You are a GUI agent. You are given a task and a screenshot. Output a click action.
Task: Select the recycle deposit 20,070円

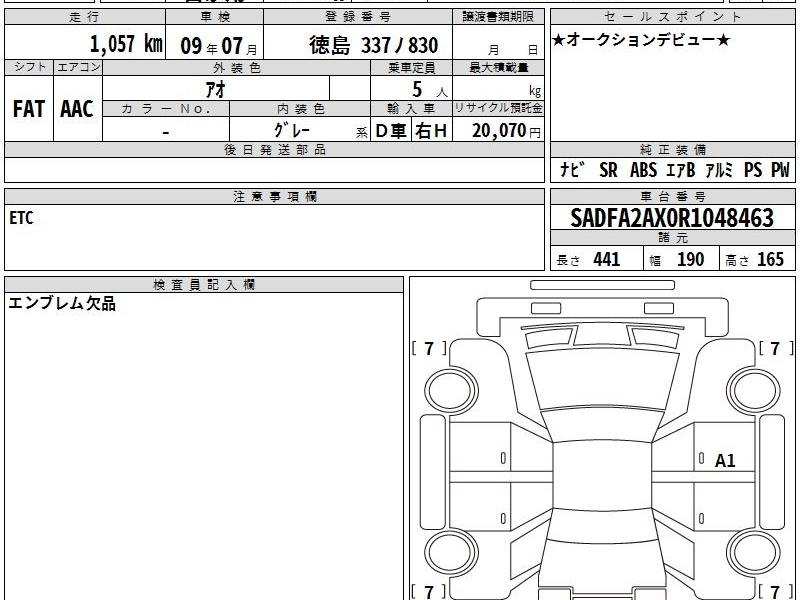click(x=506, y=131)
